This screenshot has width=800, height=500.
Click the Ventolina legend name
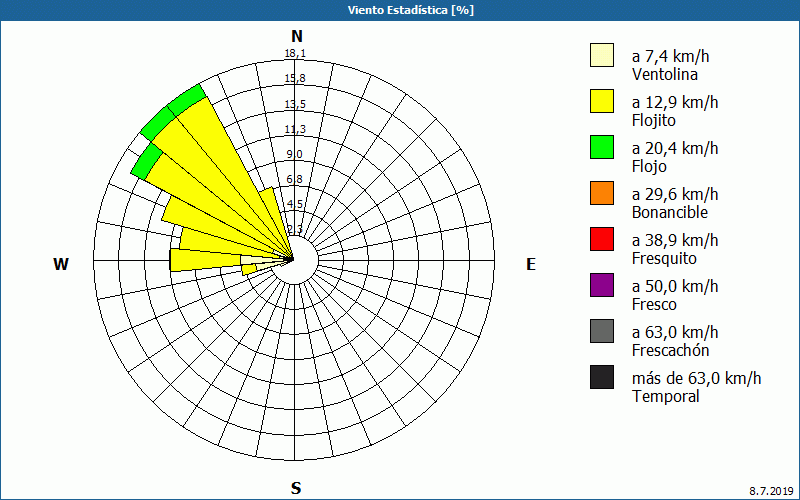tap(665, 74)
